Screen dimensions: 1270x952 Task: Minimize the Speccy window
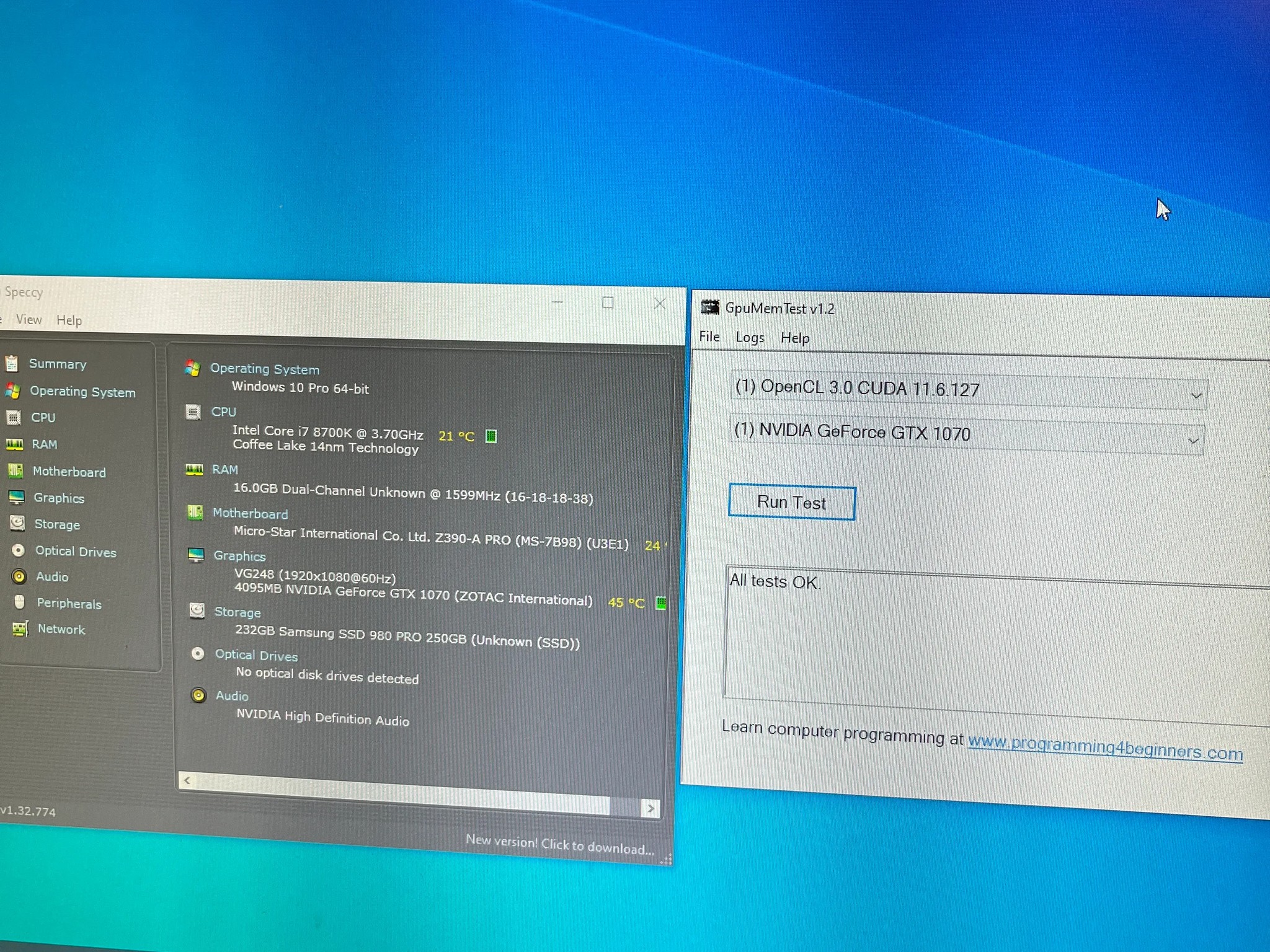click(557, 302)
